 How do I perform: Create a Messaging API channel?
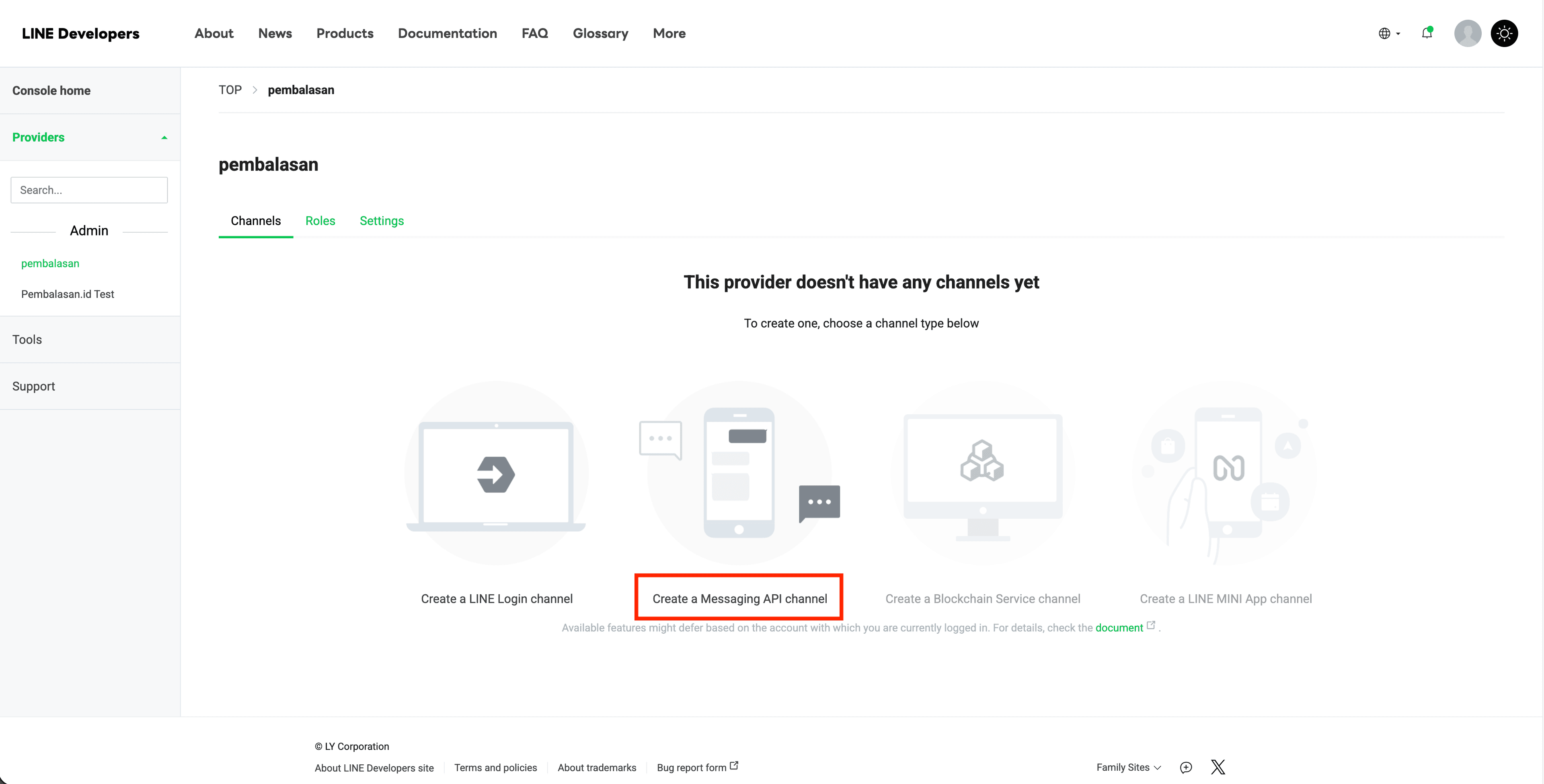[740, 599]
